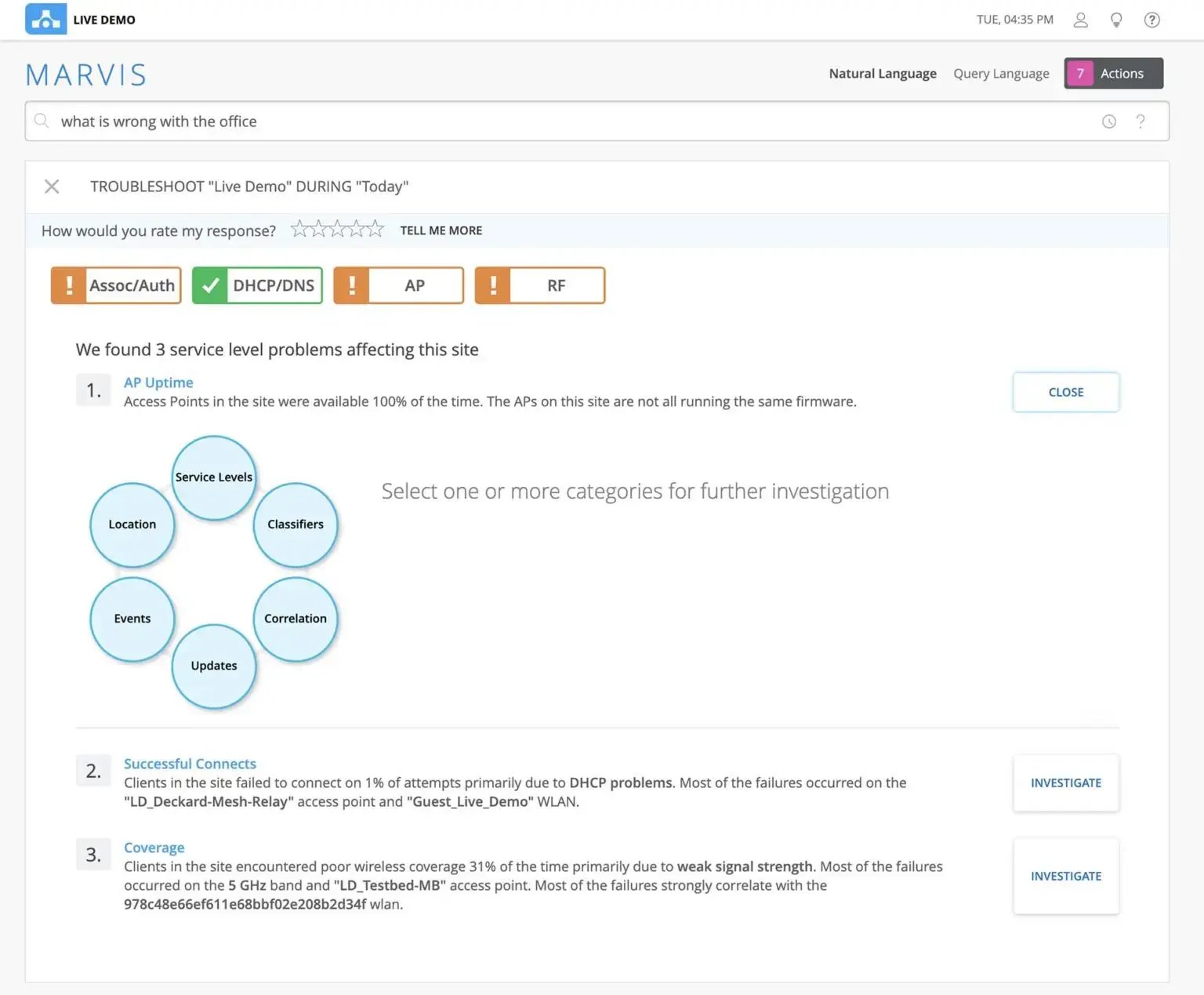Screen dimensions: 1204x995
Task: Open the Actions button
Action: (1113, 74)
